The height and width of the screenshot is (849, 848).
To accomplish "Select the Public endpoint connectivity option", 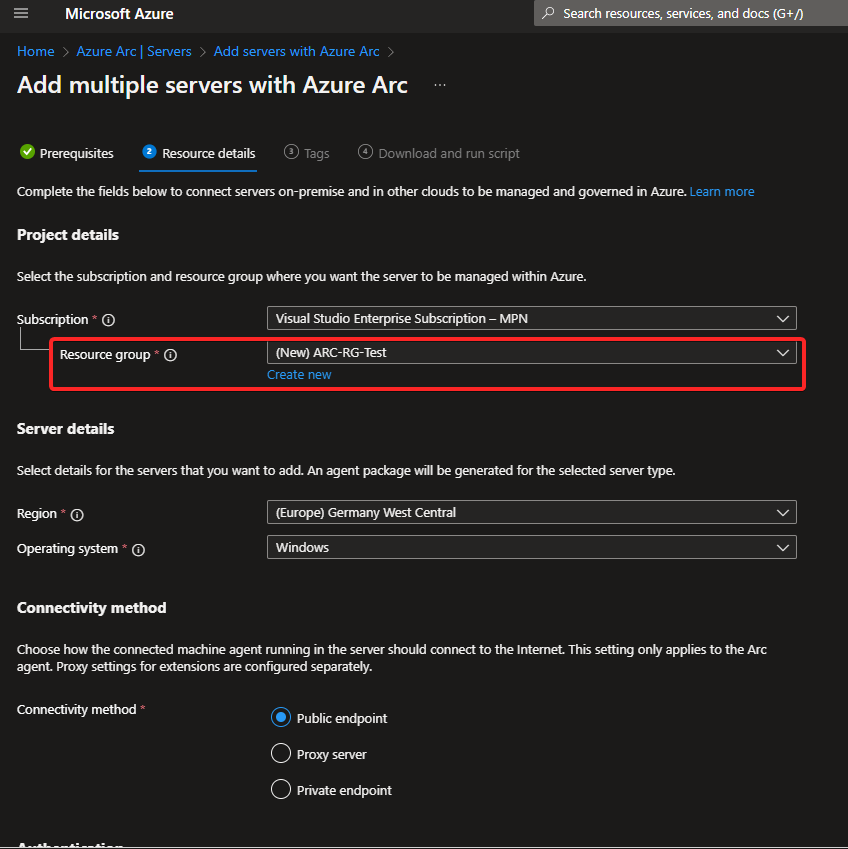I will [281, 717].
